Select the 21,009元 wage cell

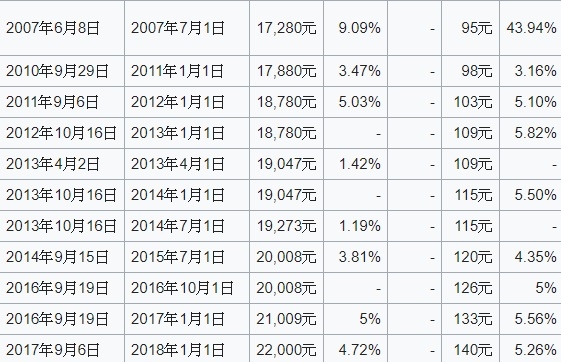(286, 319)
